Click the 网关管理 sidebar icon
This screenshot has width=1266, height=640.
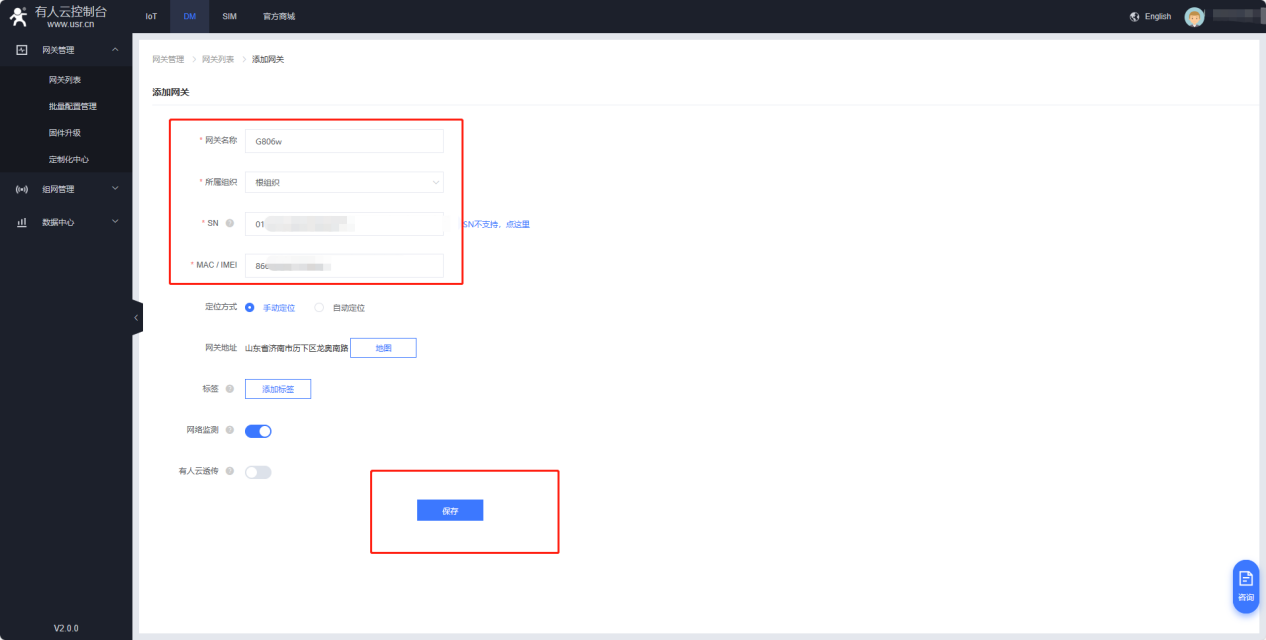(22, 50)
